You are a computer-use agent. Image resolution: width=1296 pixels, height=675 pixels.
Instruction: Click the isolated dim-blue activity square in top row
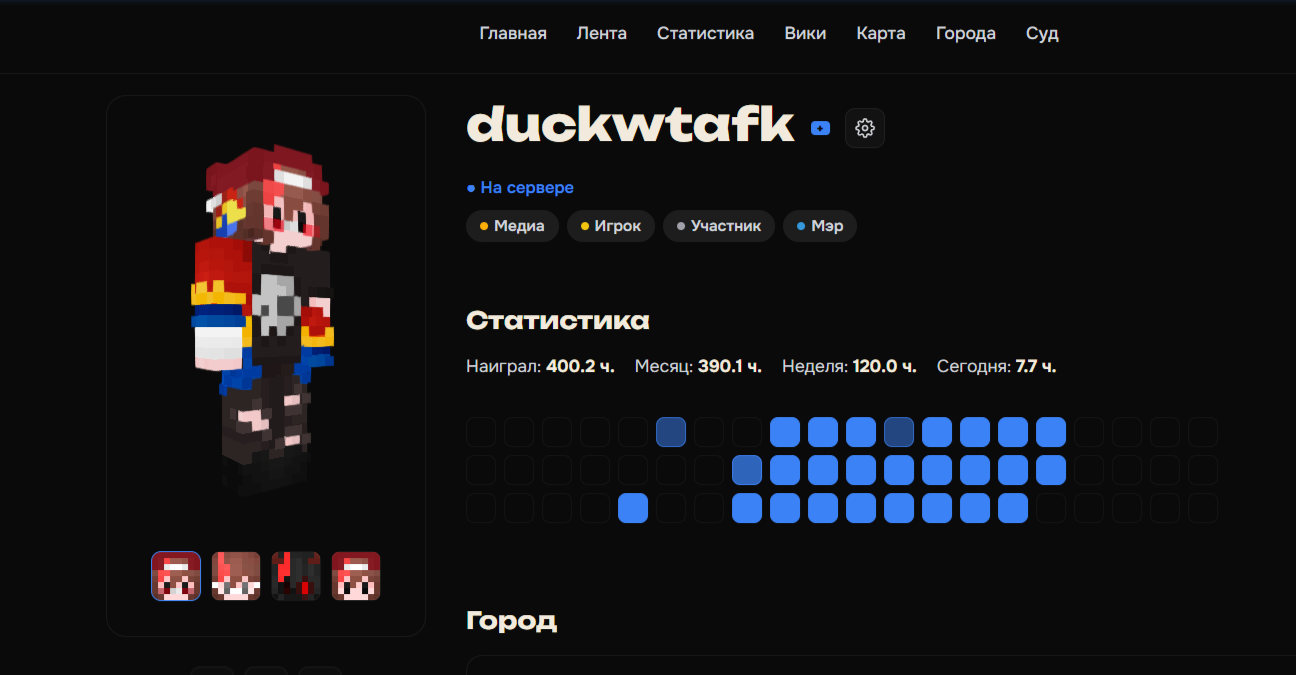[x=671, y=432]
